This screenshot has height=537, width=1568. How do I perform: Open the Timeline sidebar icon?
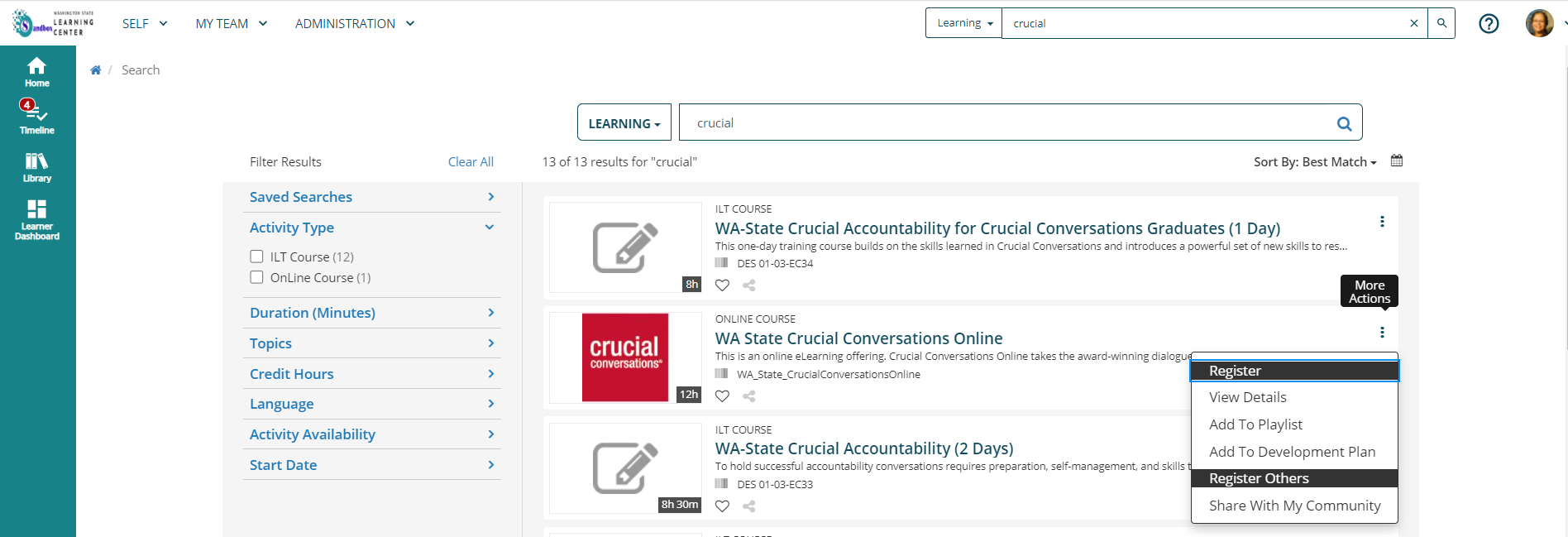click(x=37, y=117)
